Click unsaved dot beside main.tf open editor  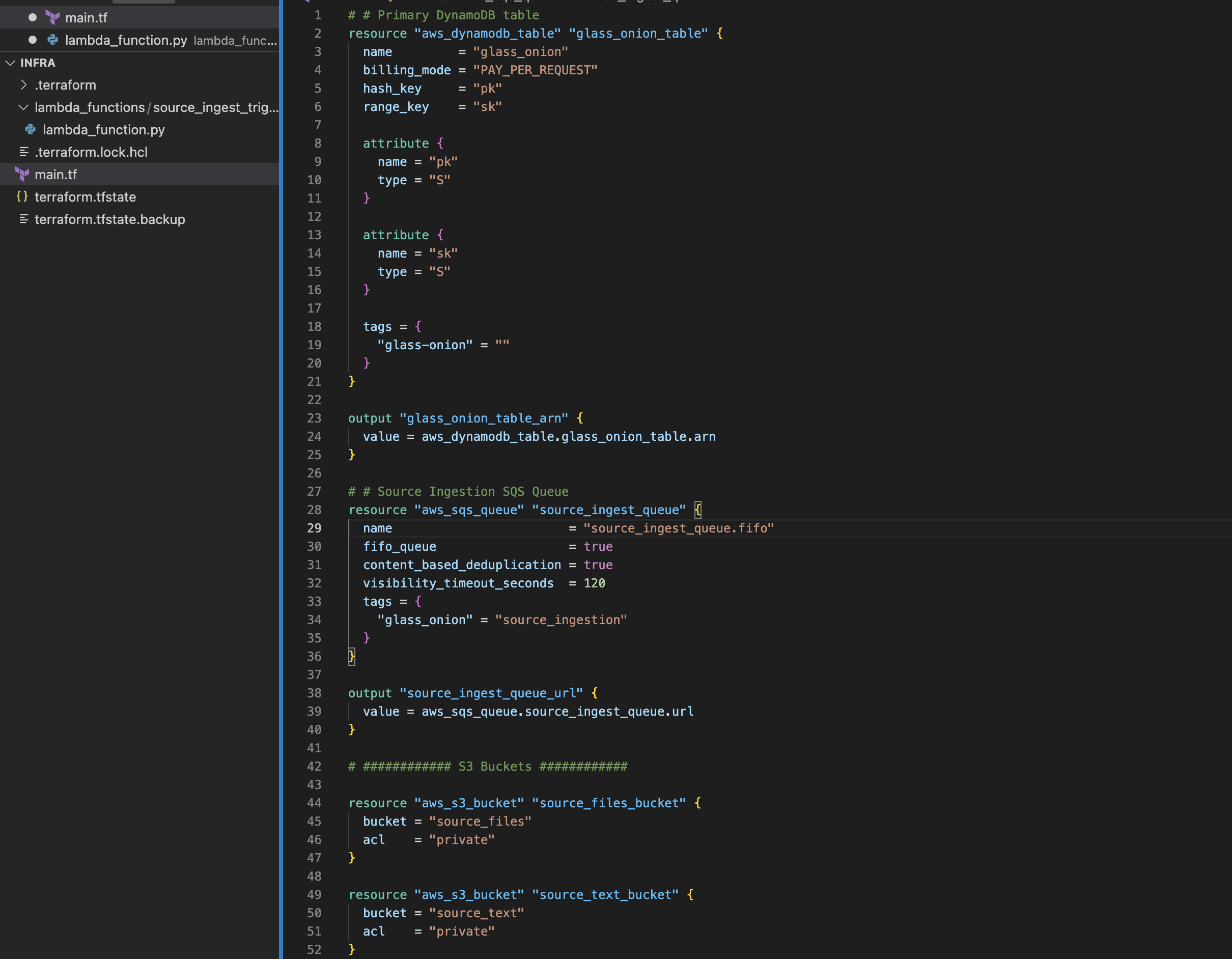(33, 17)
